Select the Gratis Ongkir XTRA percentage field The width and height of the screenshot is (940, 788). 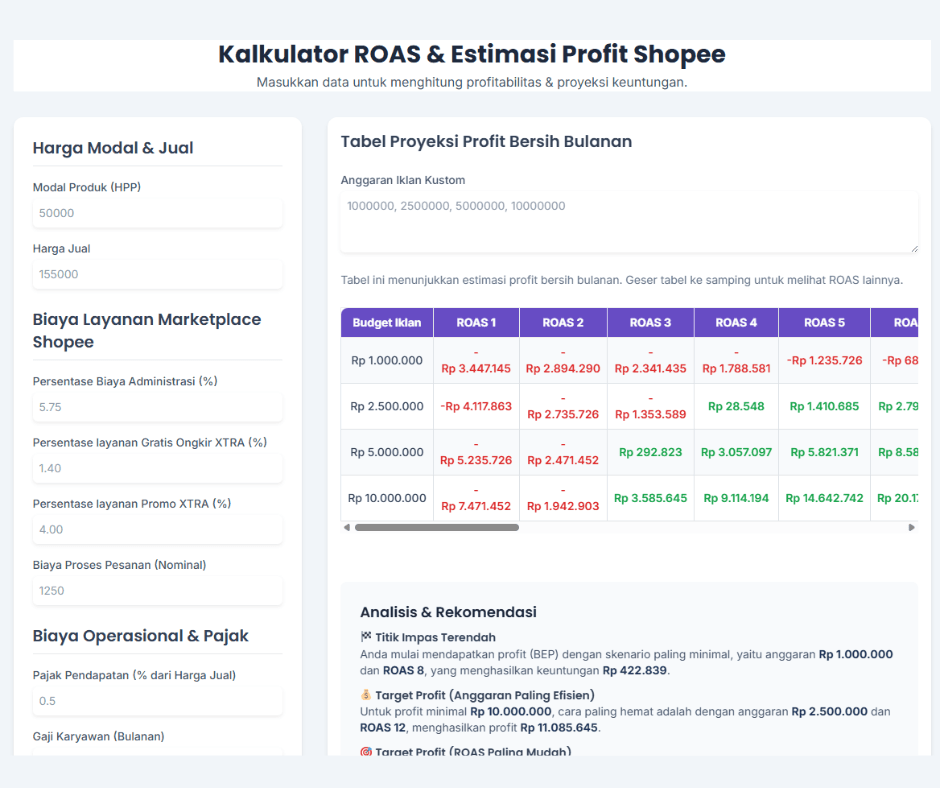coord(158,468)
